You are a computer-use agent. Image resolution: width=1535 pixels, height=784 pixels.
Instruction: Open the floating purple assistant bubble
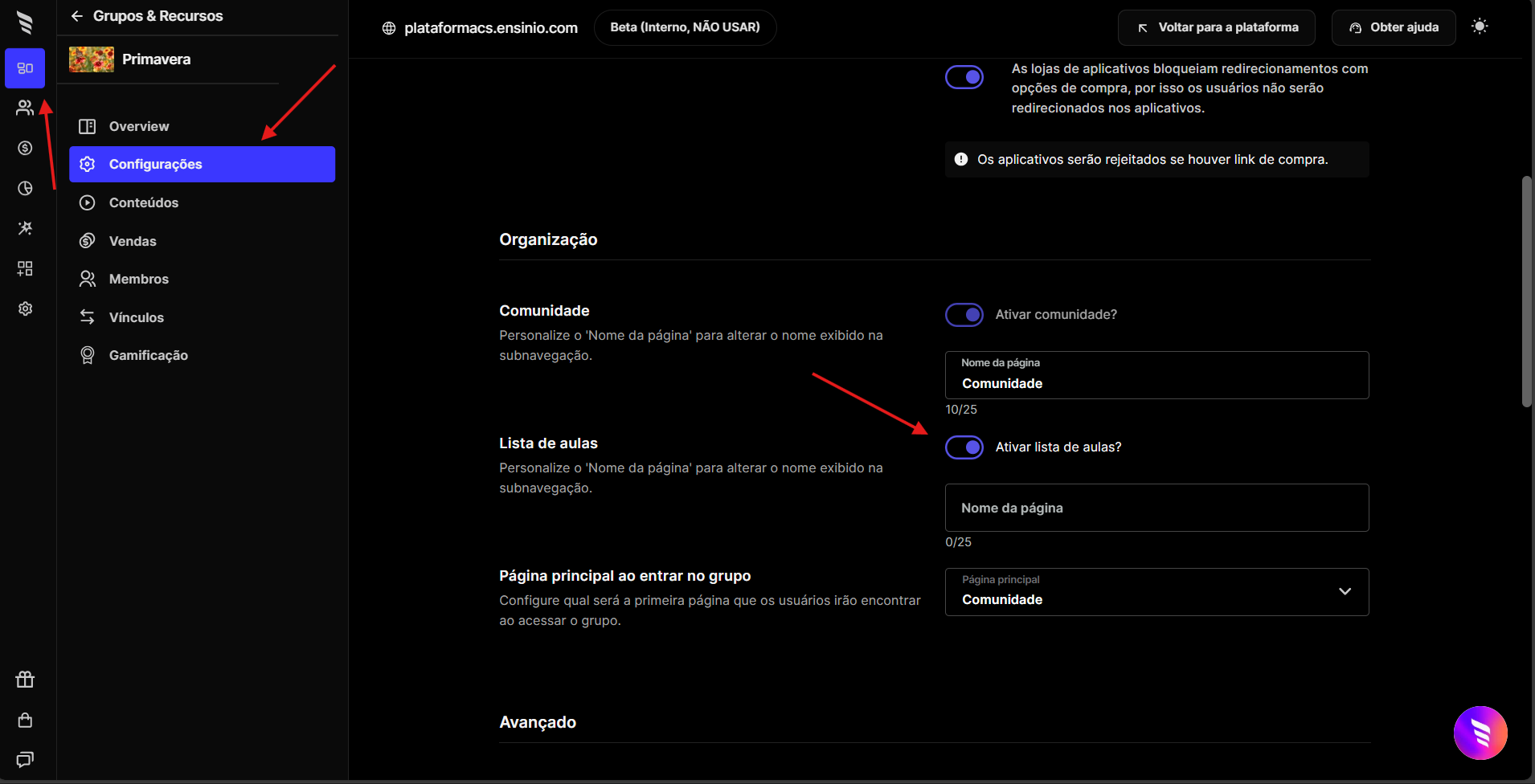click(1480, 733)
